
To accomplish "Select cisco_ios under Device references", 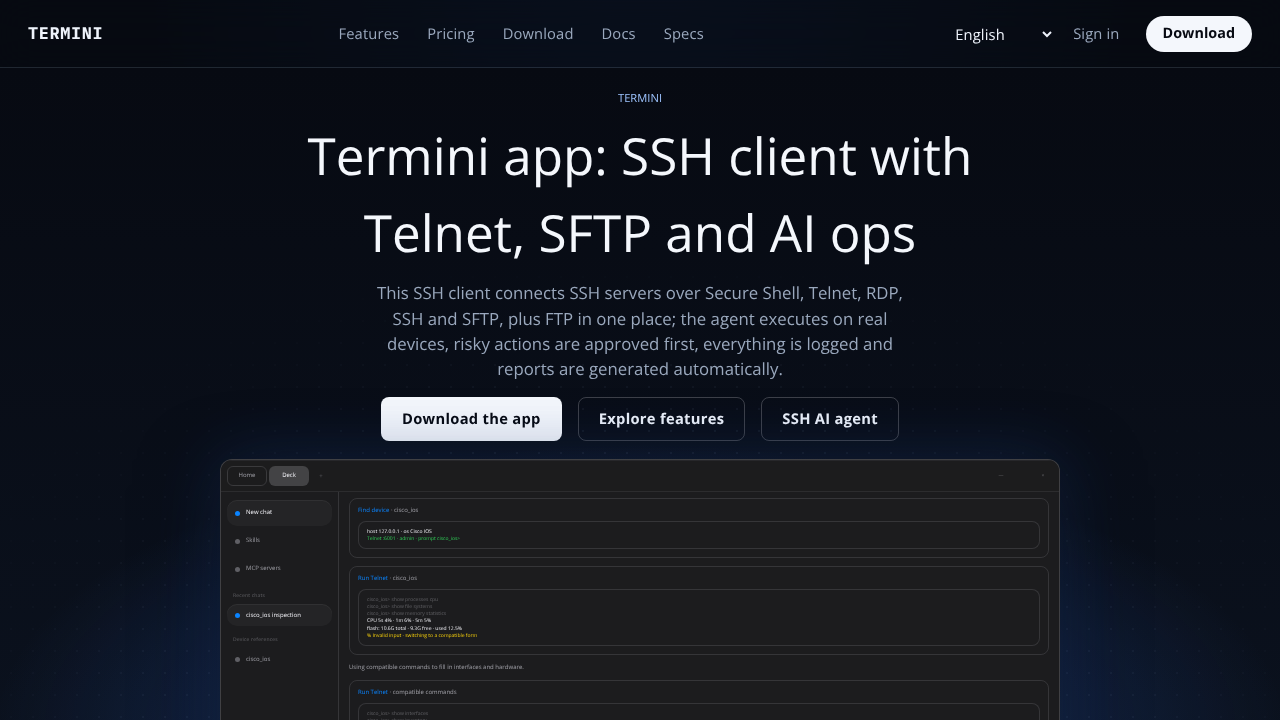I will 280,660.
